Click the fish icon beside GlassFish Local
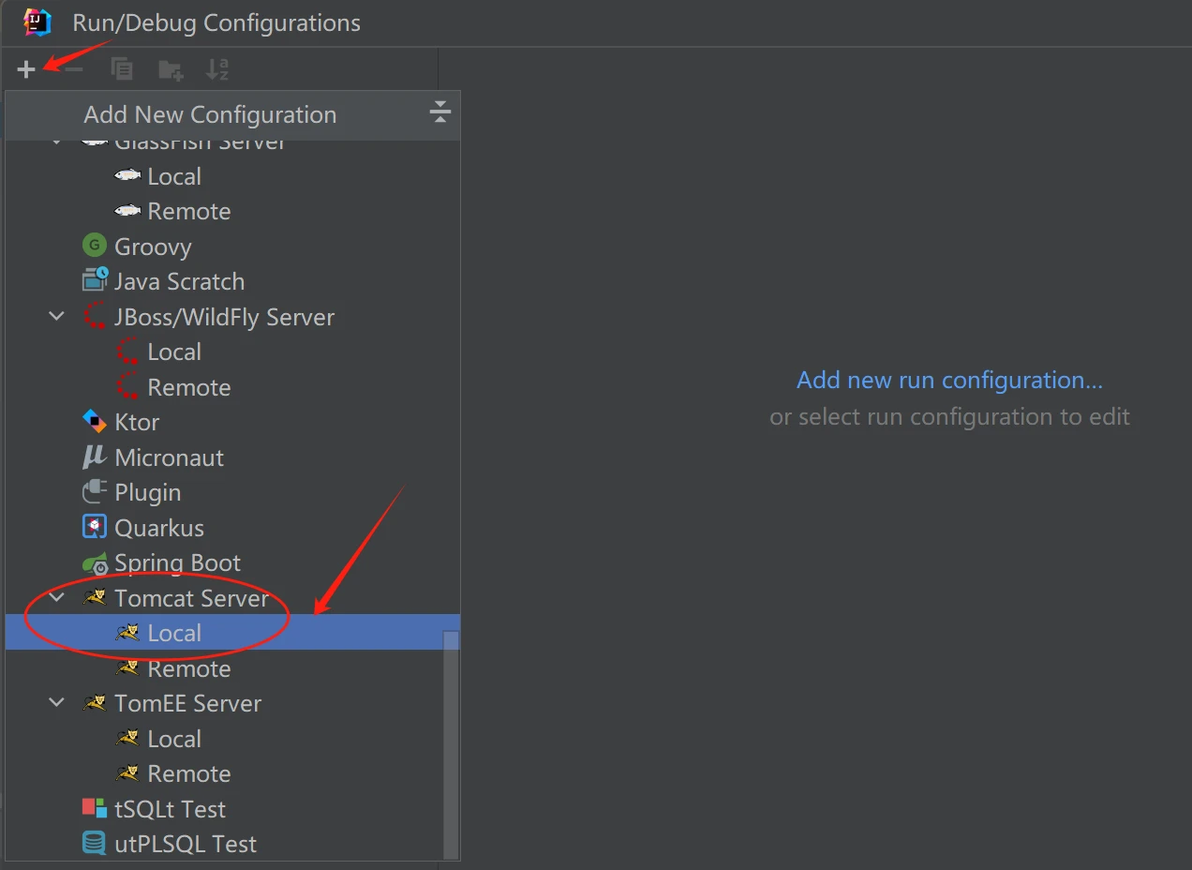The width and height of the screenshot is (1192, 870). 127,176
